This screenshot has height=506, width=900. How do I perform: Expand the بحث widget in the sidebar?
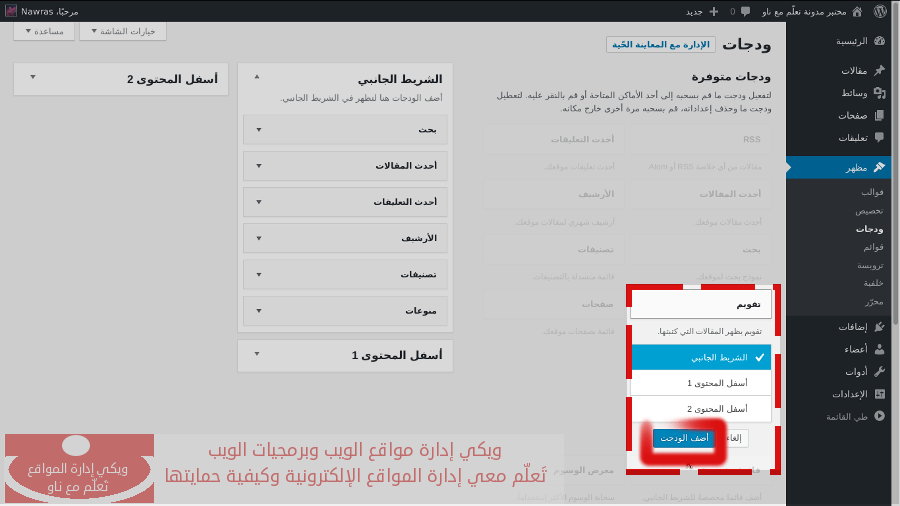coord(259,129)
